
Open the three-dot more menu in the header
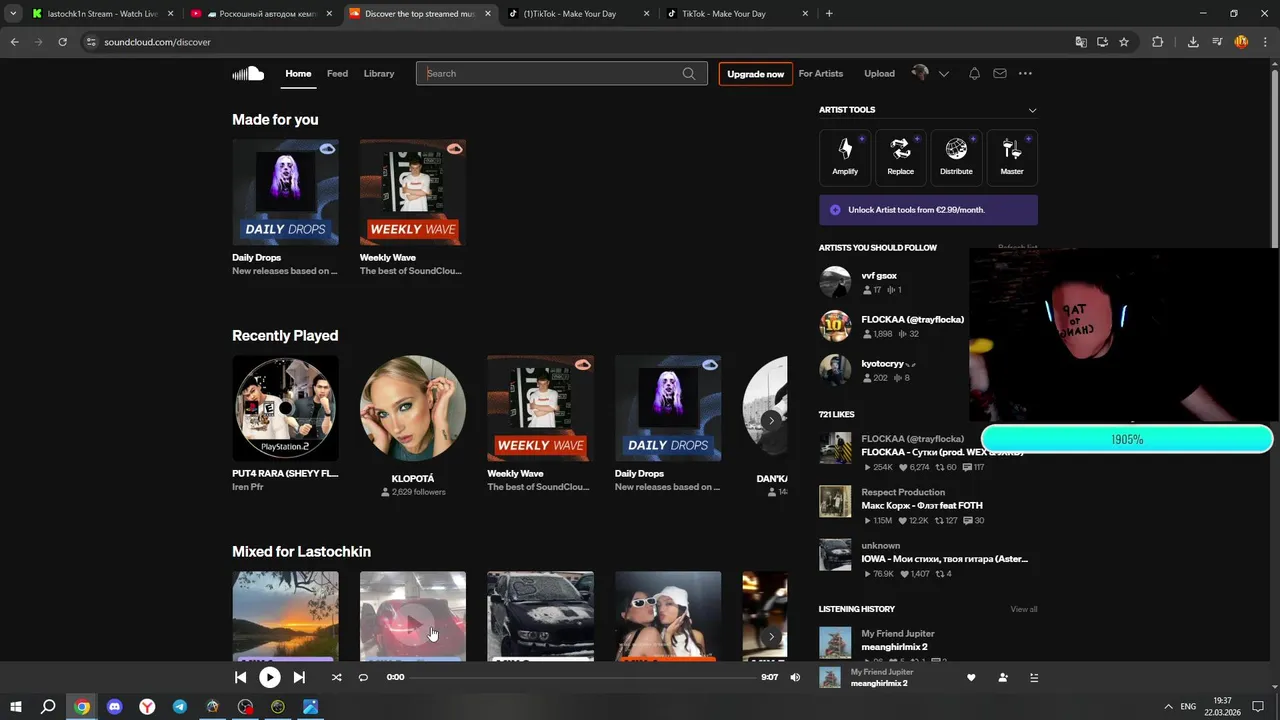(1025, 73)
